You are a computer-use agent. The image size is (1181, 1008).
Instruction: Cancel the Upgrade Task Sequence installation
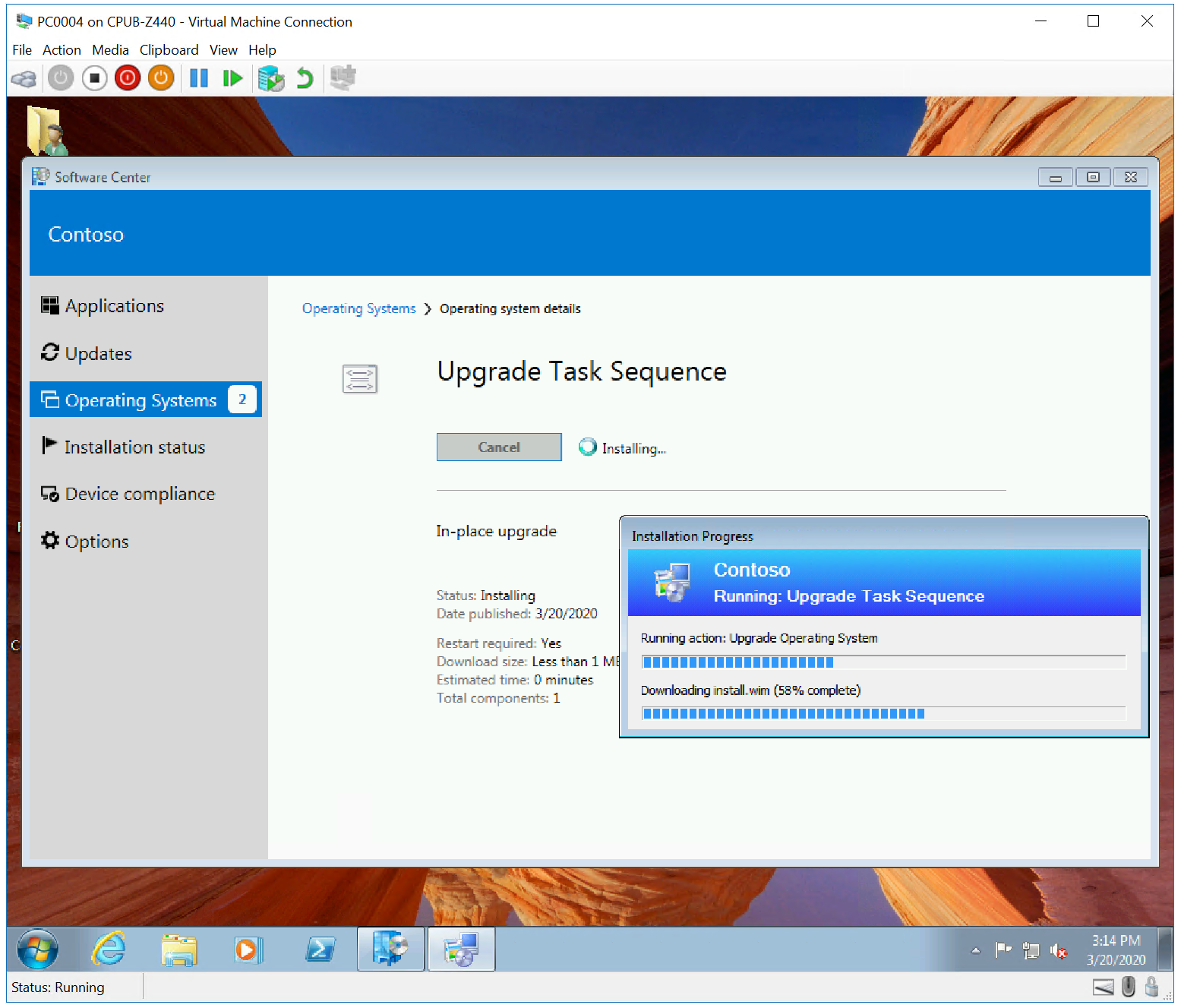point(498,447)
